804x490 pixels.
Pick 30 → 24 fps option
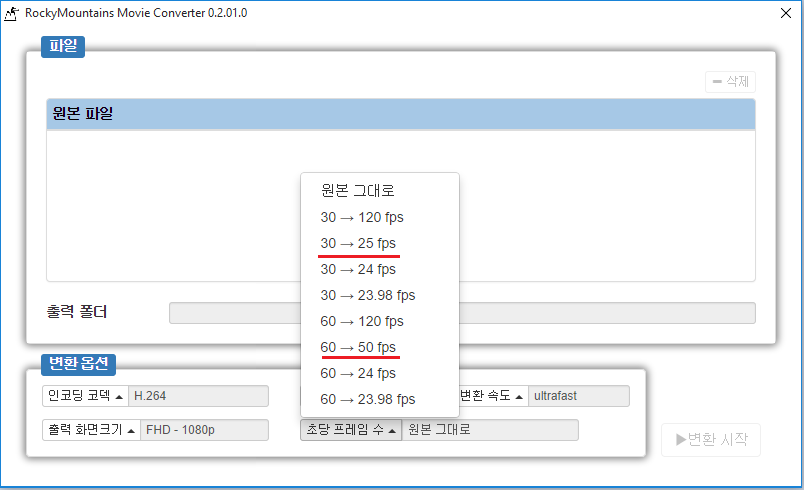point(358,269)
